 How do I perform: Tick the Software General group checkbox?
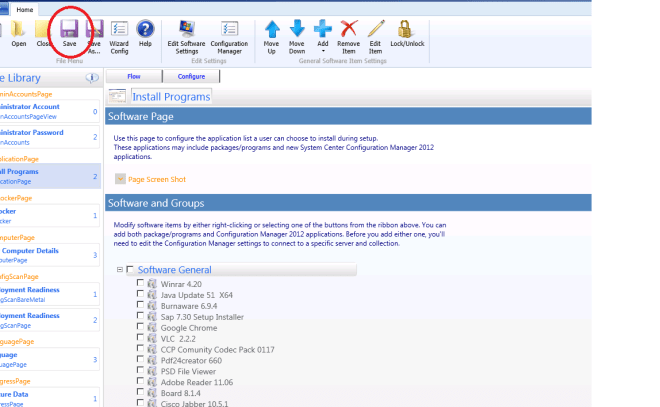[130, 270]
